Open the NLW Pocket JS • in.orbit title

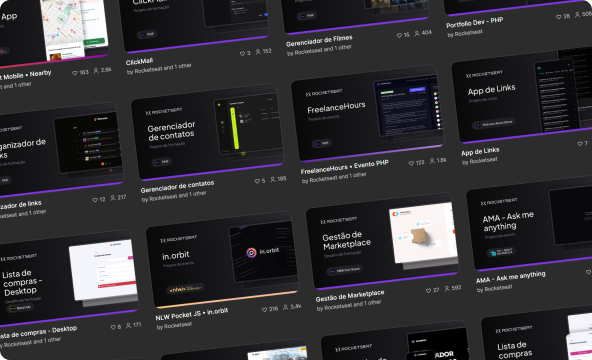tap(192, 314)
